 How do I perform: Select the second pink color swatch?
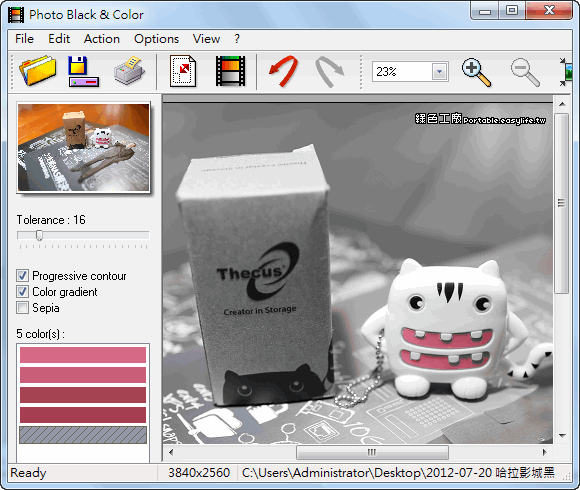(x=83, y=375)
